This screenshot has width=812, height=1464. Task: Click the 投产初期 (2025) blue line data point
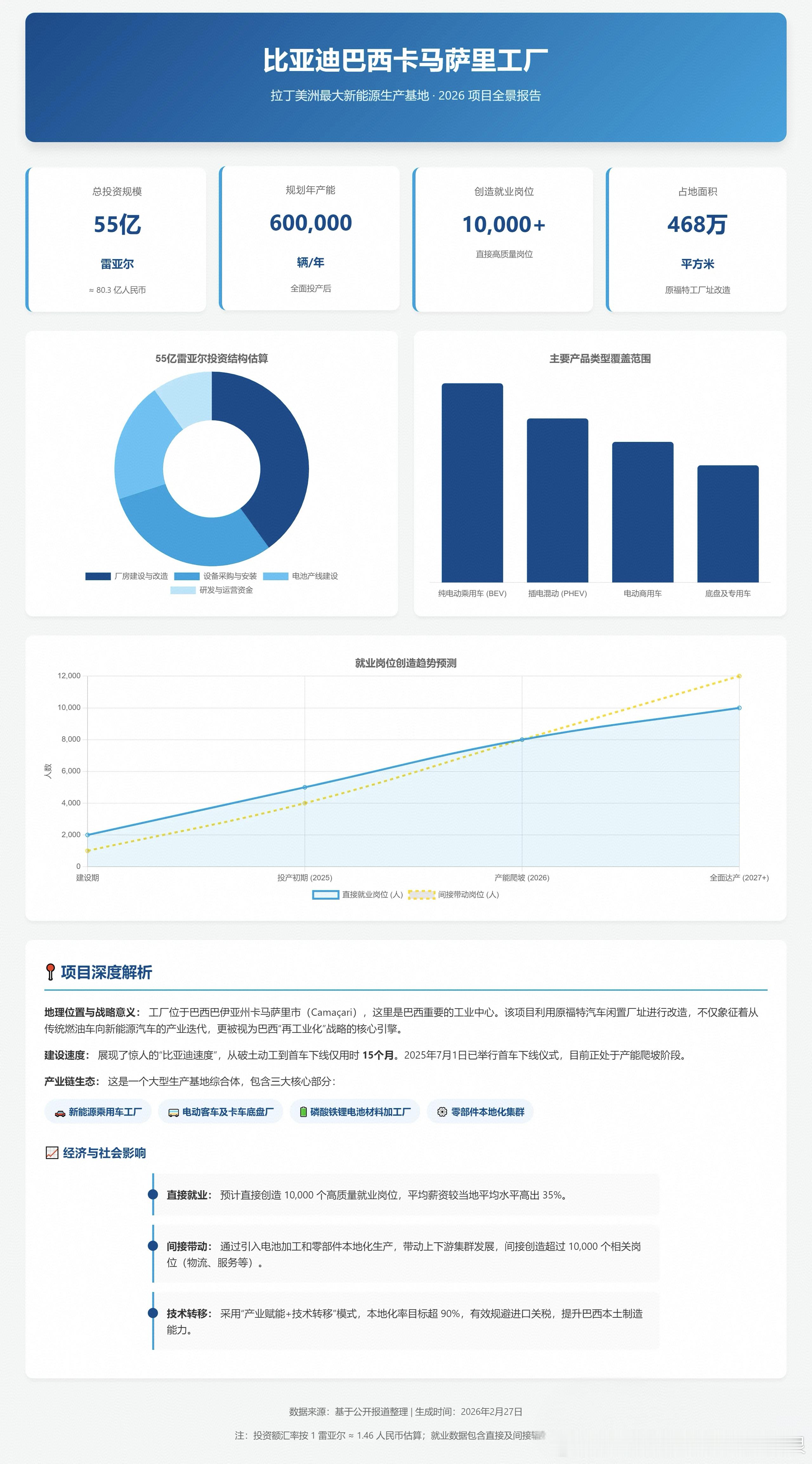coord(304,787)
